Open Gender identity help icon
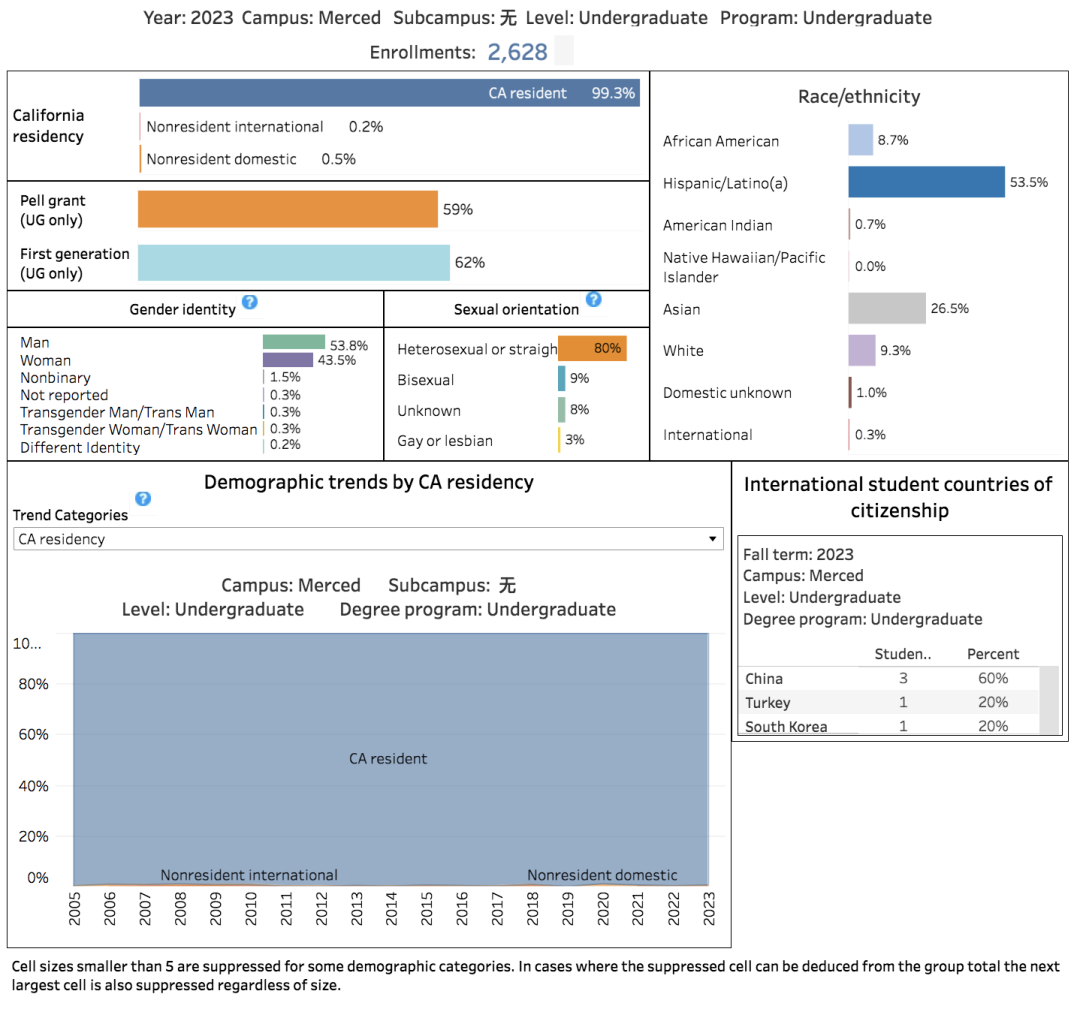1080x1009 pixels. point(250,302)
